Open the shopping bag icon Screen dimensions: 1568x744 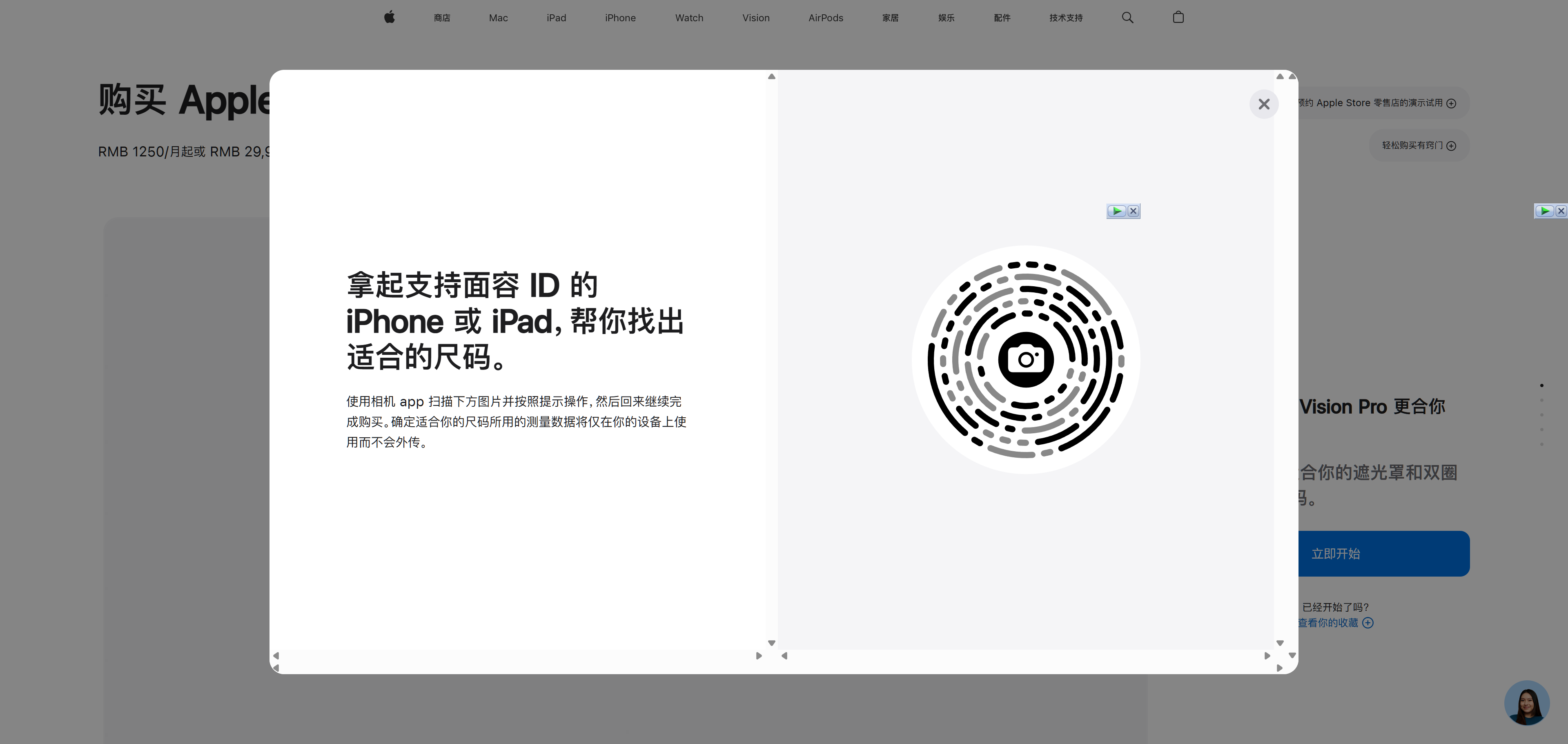1178,18
